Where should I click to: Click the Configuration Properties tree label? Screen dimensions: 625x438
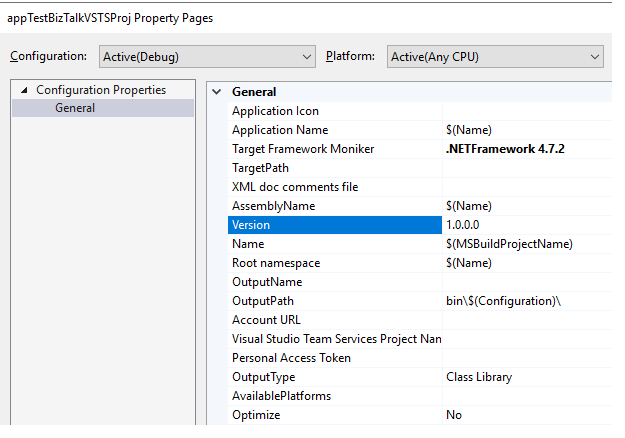tap(101, 90)
